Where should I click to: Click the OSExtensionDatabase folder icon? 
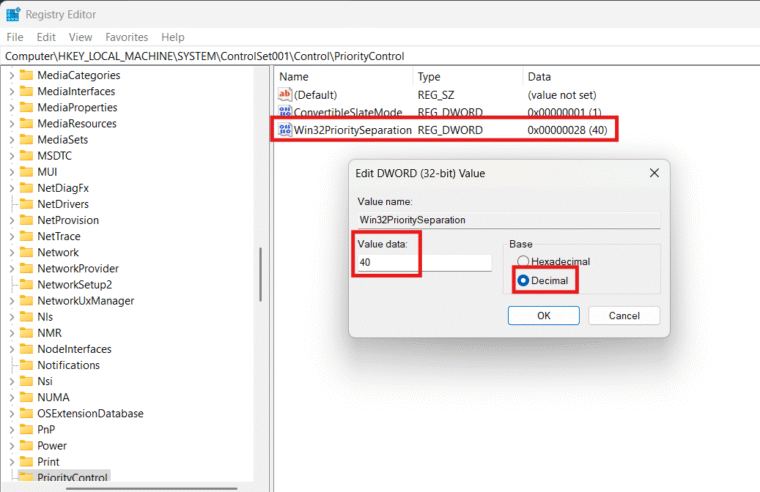(x=26, y=413)
